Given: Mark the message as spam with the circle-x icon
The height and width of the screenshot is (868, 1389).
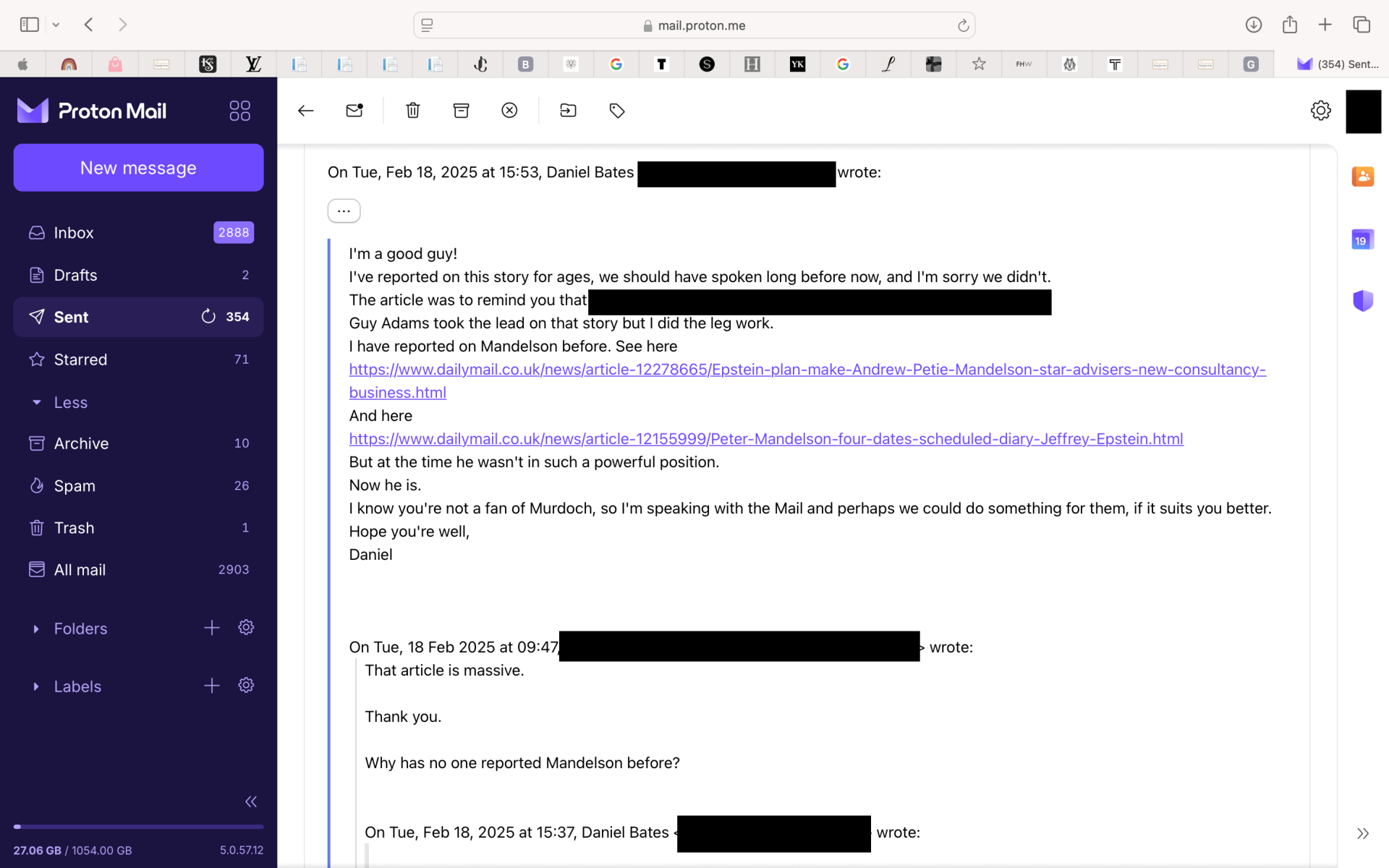Looking at the screenshot, I should point(509,111).
